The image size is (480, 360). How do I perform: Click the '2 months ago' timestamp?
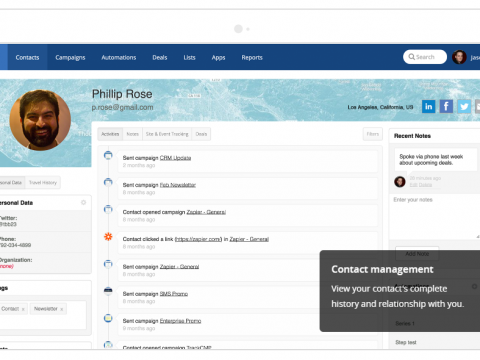139,165
